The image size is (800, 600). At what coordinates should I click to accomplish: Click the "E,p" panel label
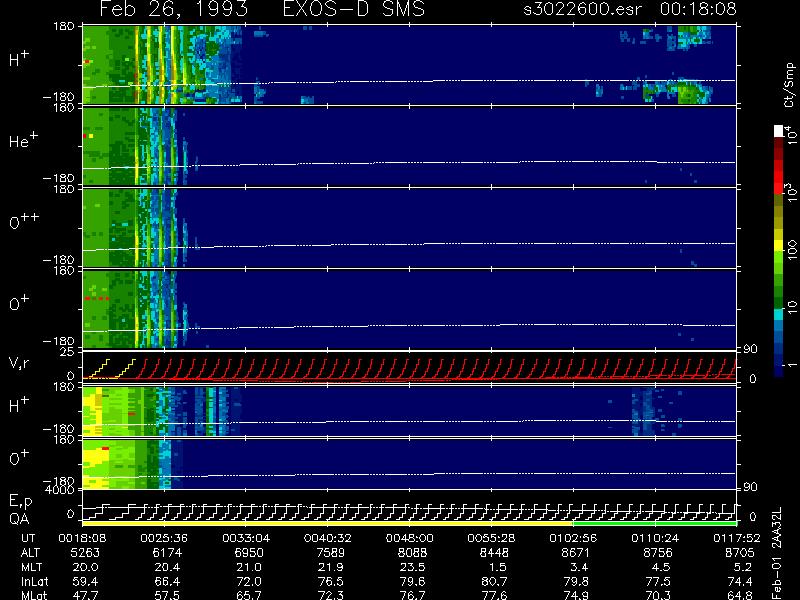coord(20,502)
